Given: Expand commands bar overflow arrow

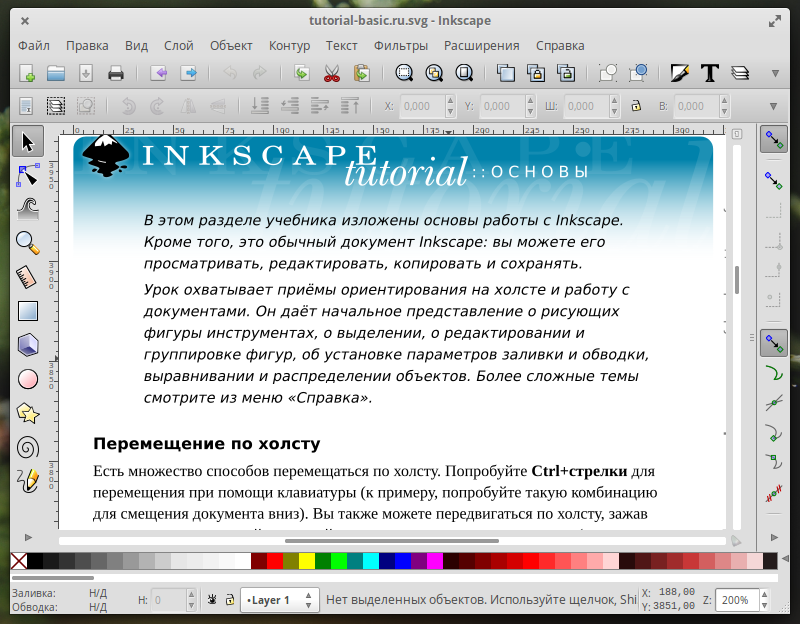Looking at the screenshot, I should click(x=775, y=73).
